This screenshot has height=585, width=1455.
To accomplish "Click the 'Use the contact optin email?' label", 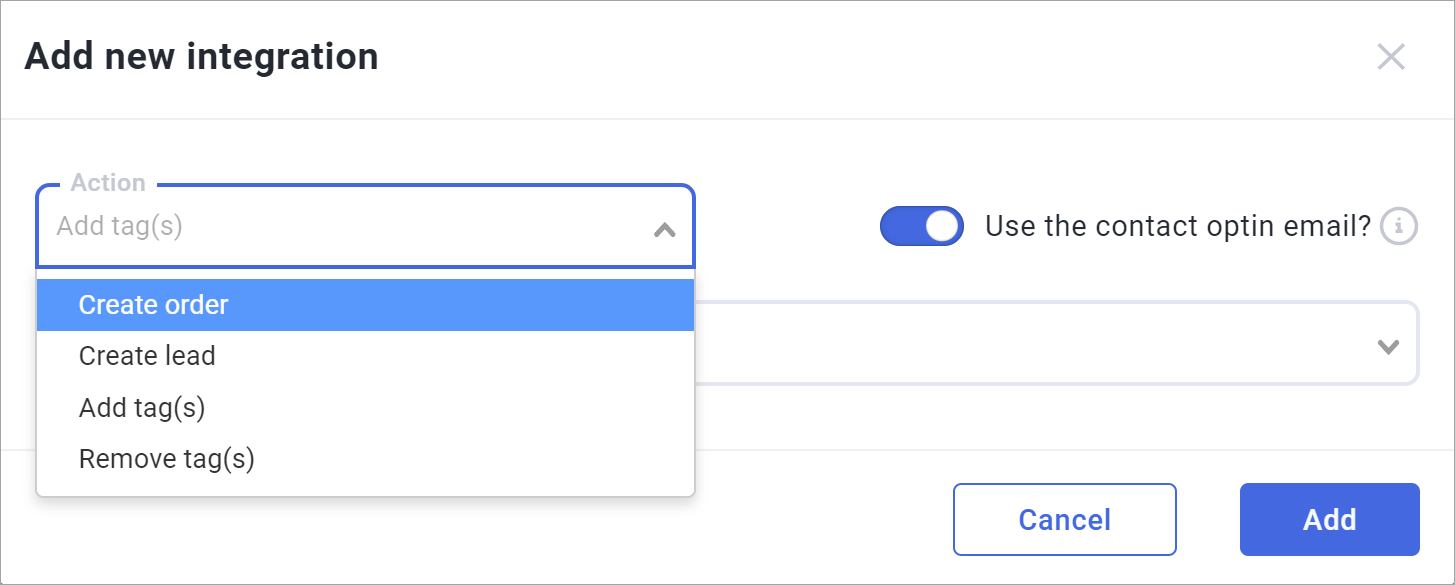I will (x=1177, y=227).
